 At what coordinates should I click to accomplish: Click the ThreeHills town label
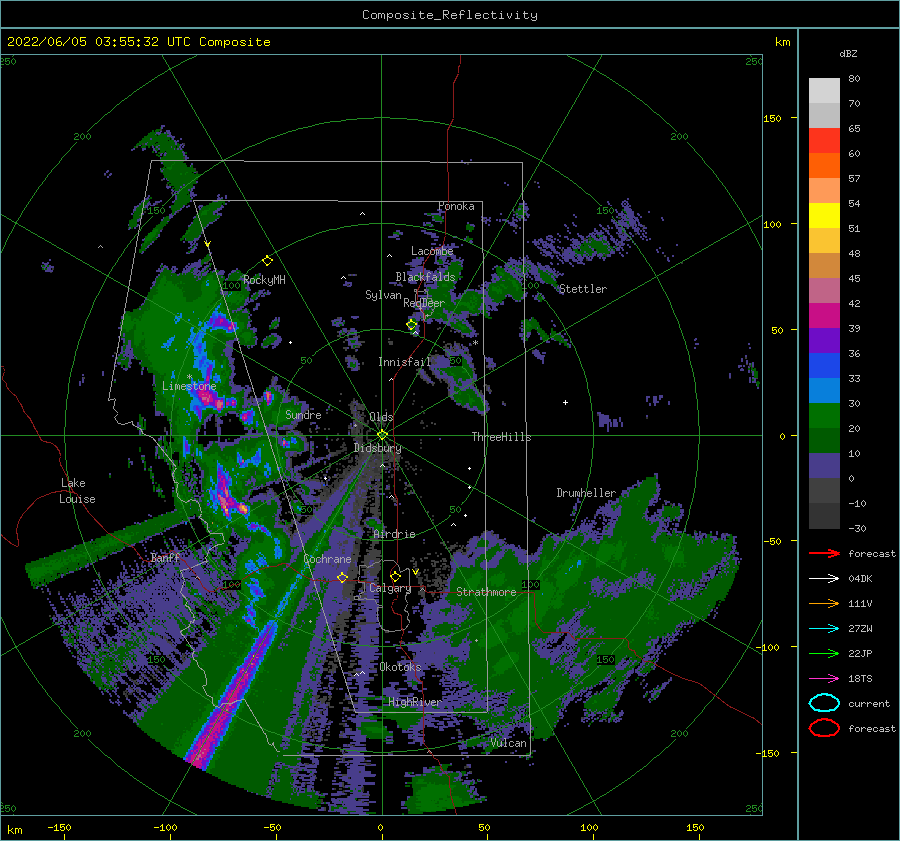point(502,437)
